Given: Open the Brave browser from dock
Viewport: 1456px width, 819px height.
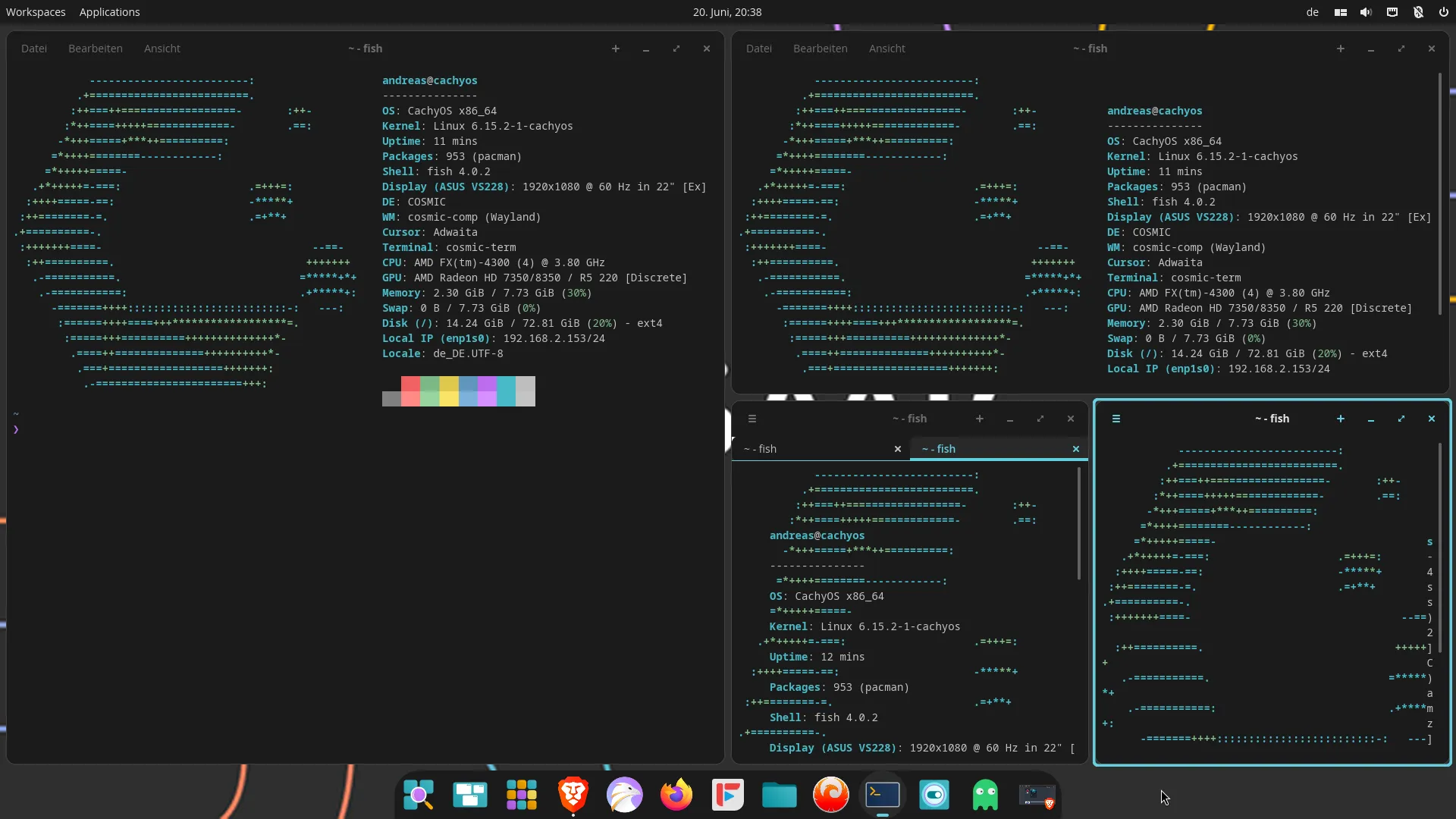Looking at the screenshot, I should pyautogui.click(x=573, y=795).
